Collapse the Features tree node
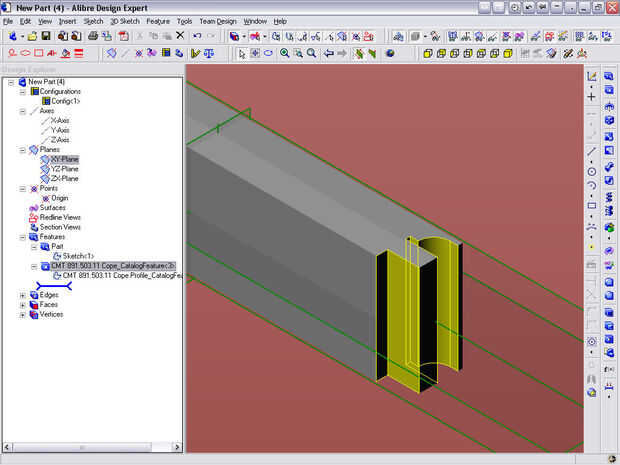Viewport: 620px width, 465px height. point(23,237)
